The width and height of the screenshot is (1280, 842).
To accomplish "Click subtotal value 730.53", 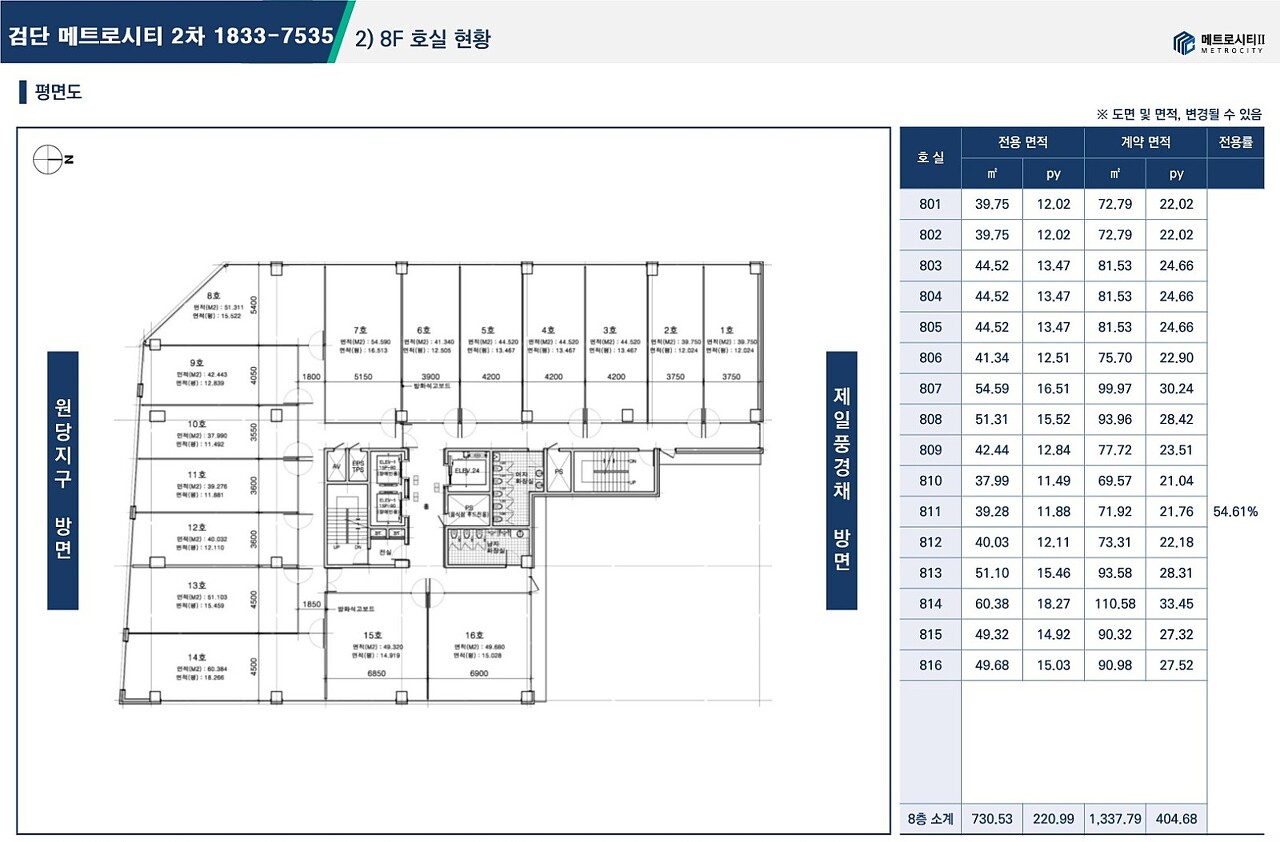I will [x=992, y=819].
